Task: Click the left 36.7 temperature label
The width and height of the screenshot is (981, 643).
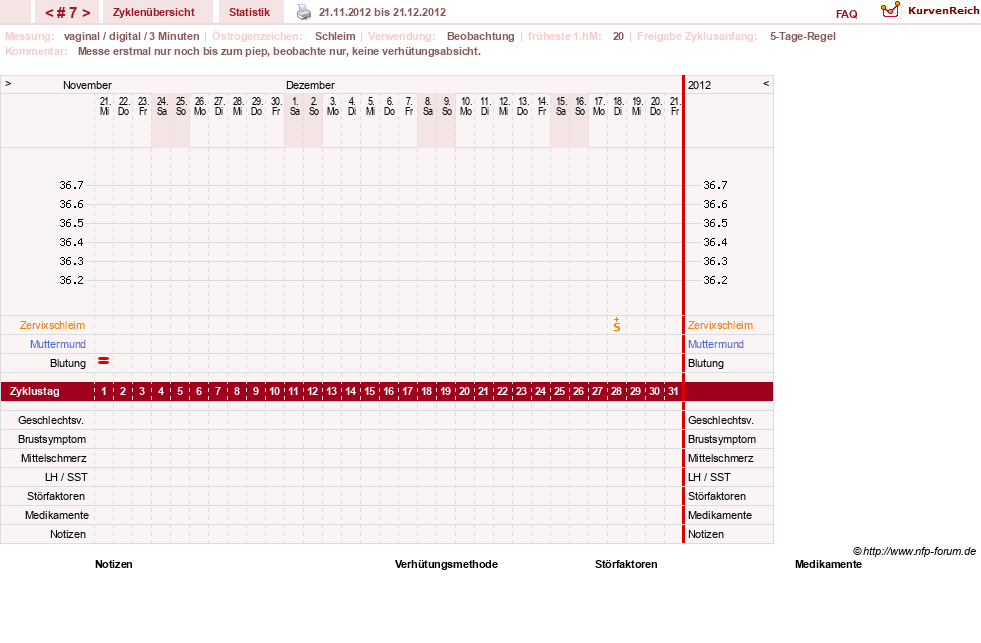Action: 71,185
